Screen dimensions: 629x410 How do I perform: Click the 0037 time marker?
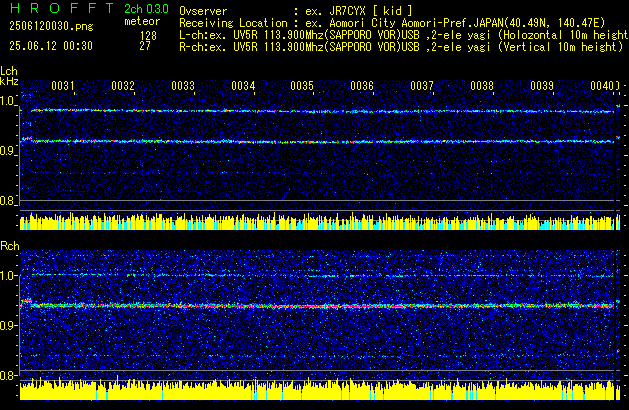tap(422, 86)
